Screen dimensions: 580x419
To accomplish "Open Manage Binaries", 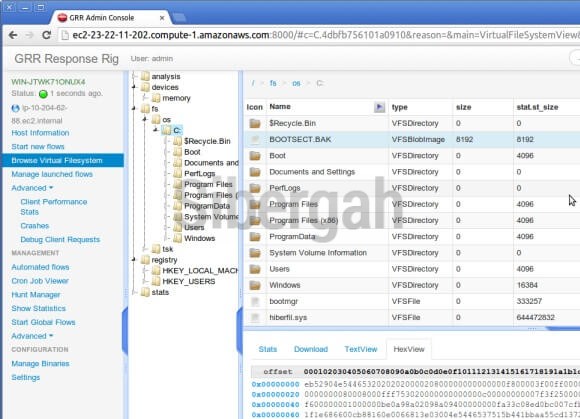I will tap(40, 364).
